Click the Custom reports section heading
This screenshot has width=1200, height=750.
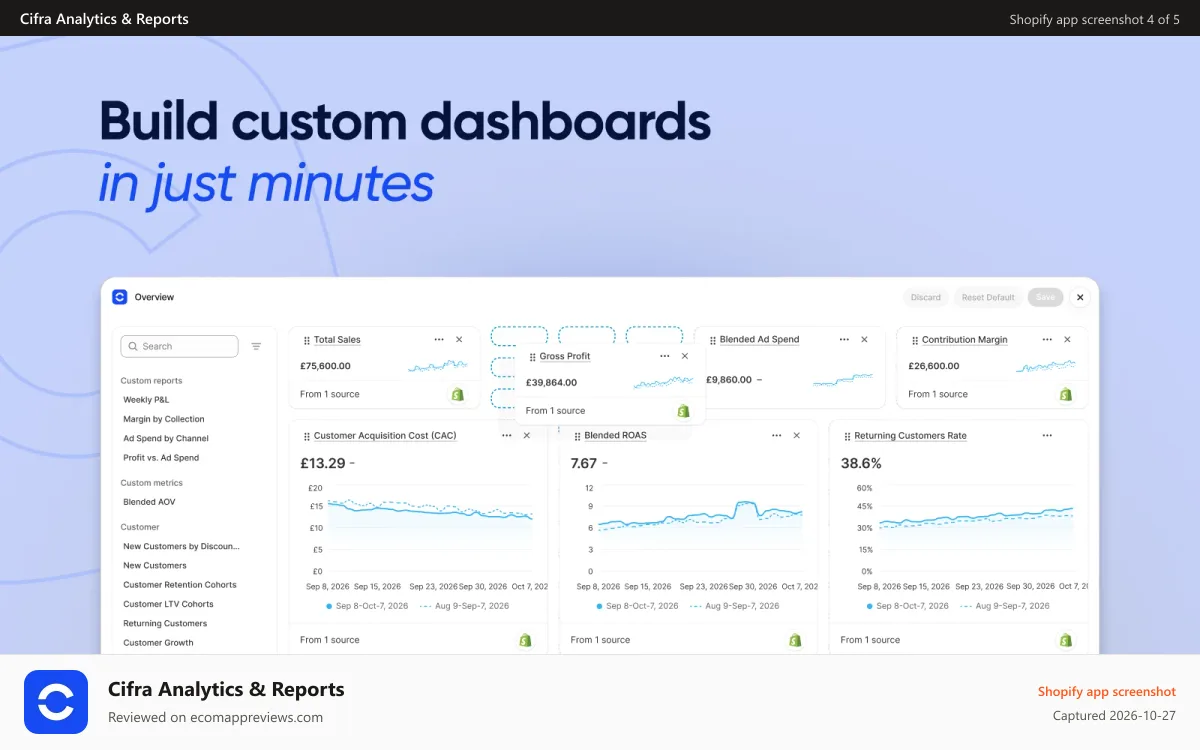tap(151, 381)
